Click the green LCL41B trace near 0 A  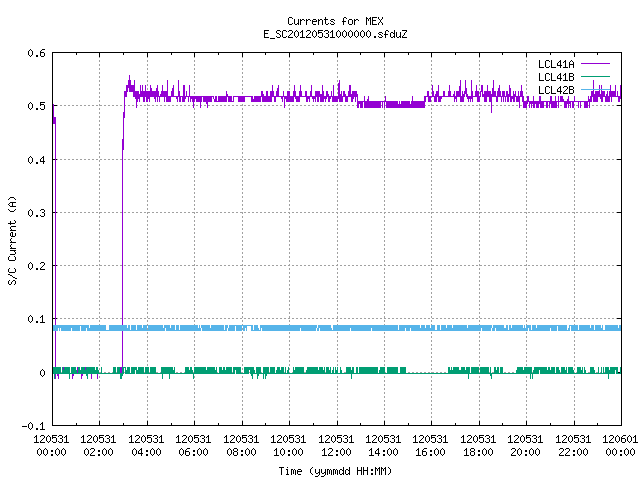tap(337, 371)
